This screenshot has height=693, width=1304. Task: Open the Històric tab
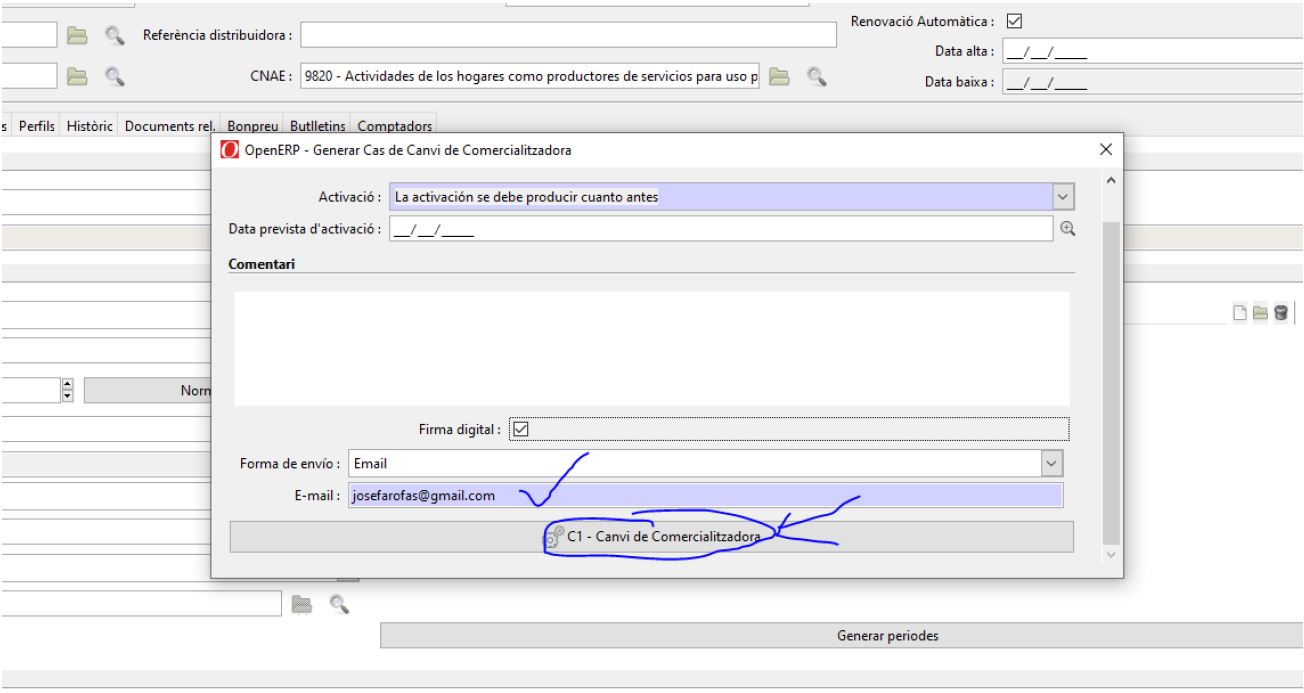pyautogui.click(x=92, y=126)
